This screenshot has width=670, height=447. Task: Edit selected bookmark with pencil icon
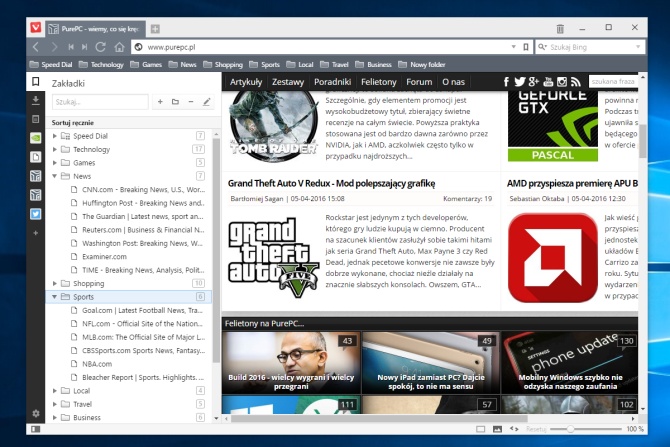(206, 102)
